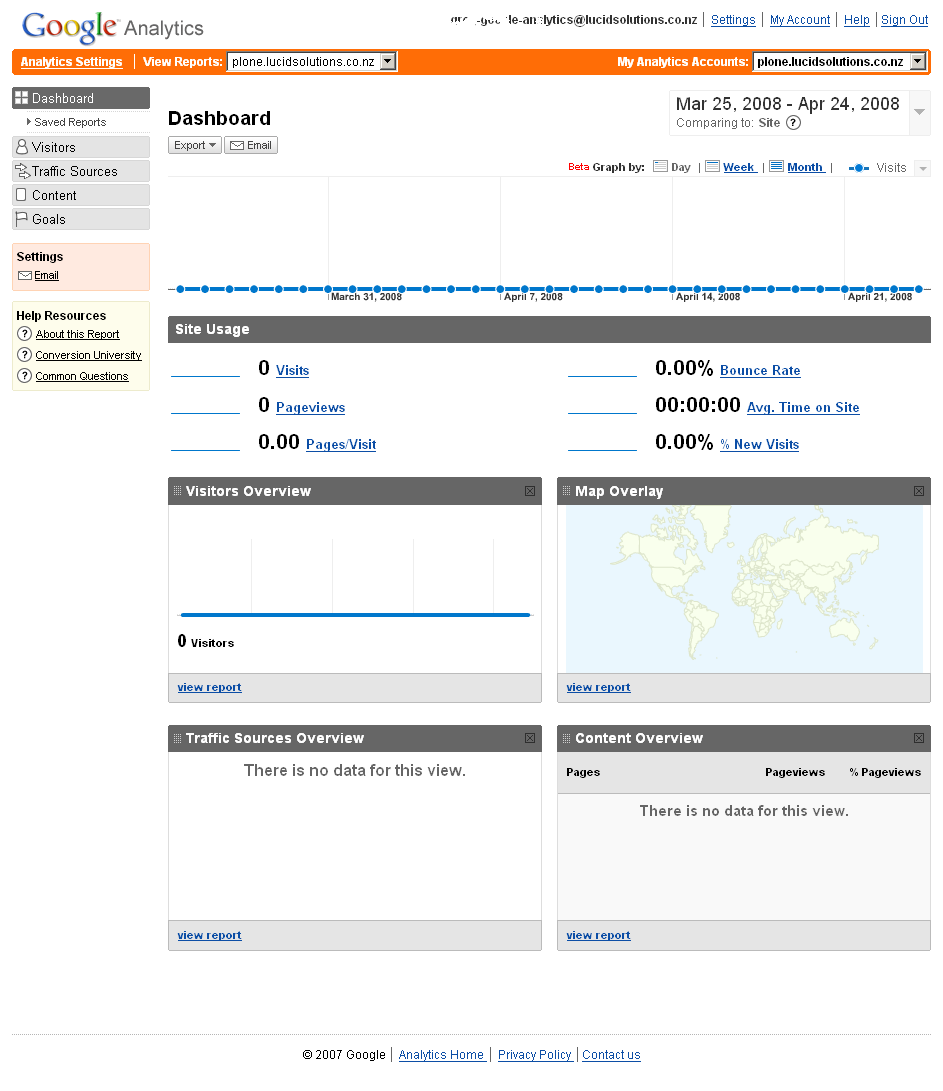Open the View Reports site dropdown
The width and height of the screenshot is (943, 1091).
(x=312, y=62)
